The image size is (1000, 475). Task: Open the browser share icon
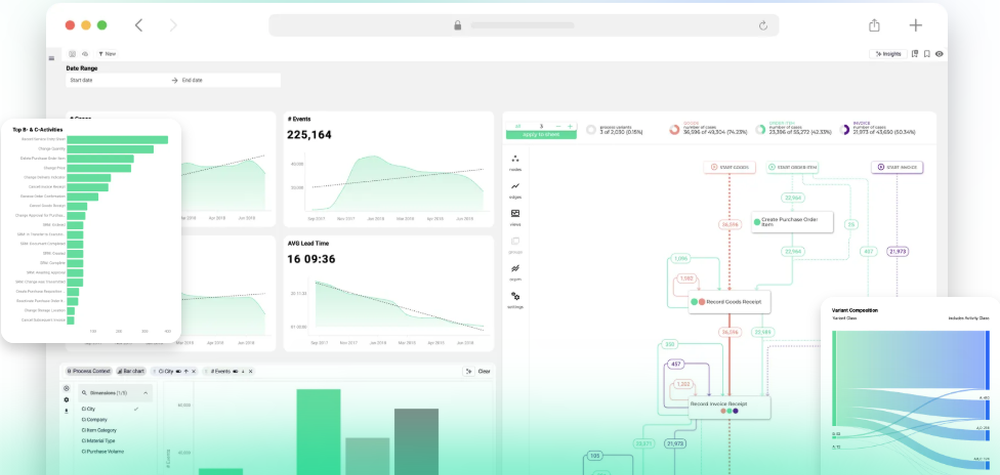pos(874,26)
